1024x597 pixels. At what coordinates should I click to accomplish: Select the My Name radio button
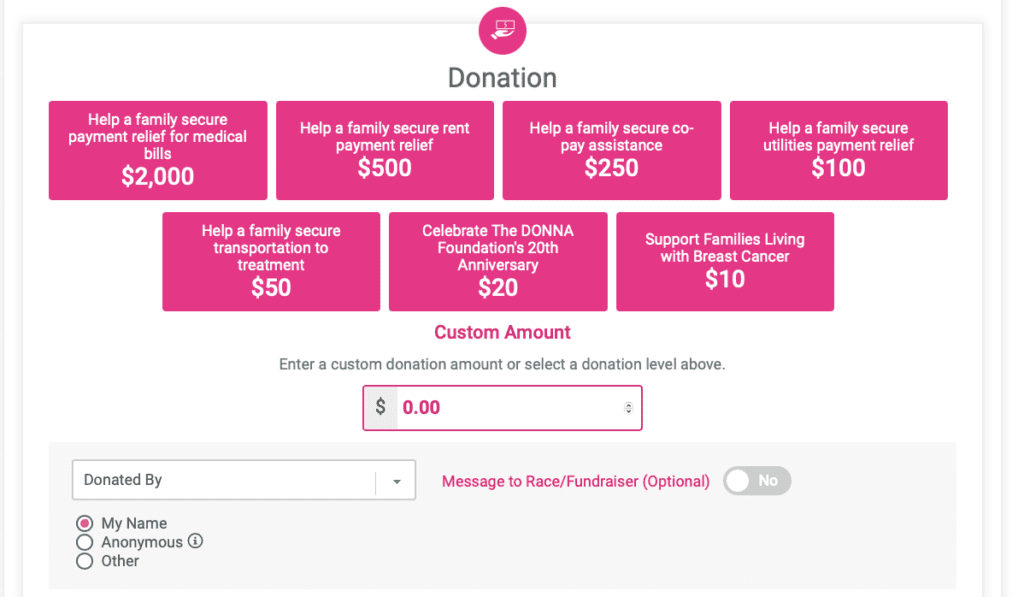(x=84, y=523)
